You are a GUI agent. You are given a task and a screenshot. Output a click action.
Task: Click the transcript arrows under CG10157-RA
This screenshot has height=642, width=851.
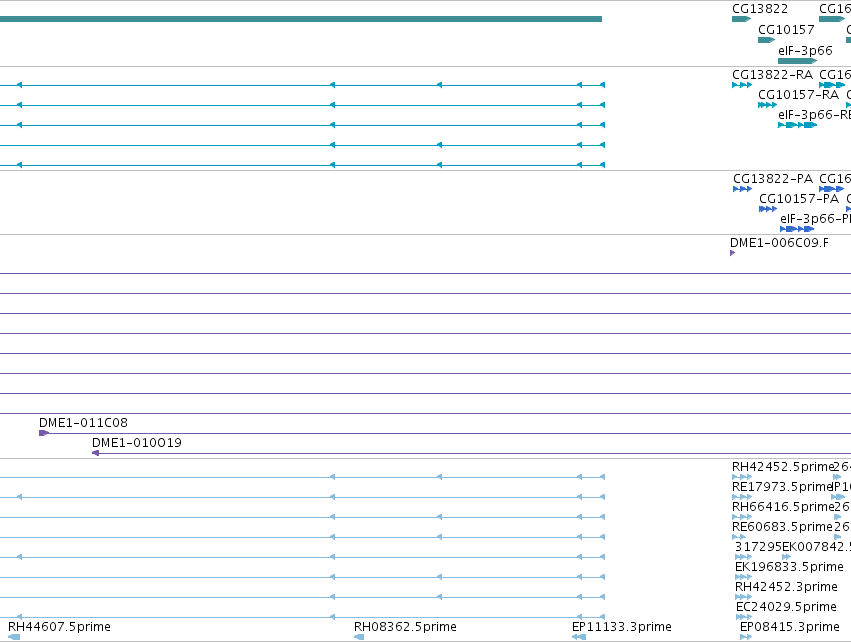(x=767, y=105)
